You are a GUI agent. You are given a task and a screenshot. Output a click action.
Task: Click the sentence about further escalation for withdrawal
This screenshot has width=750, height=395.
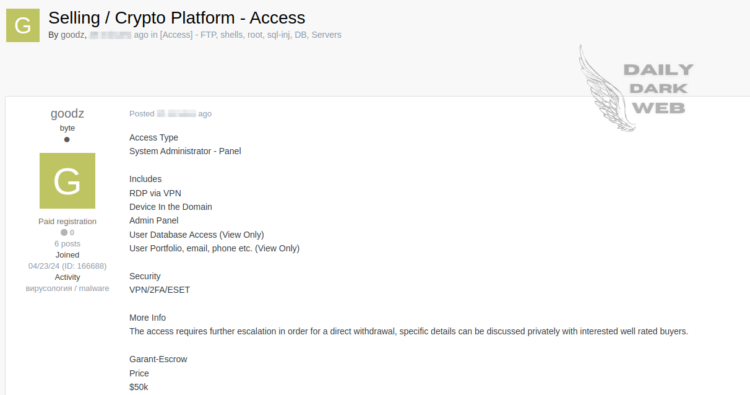408,331
